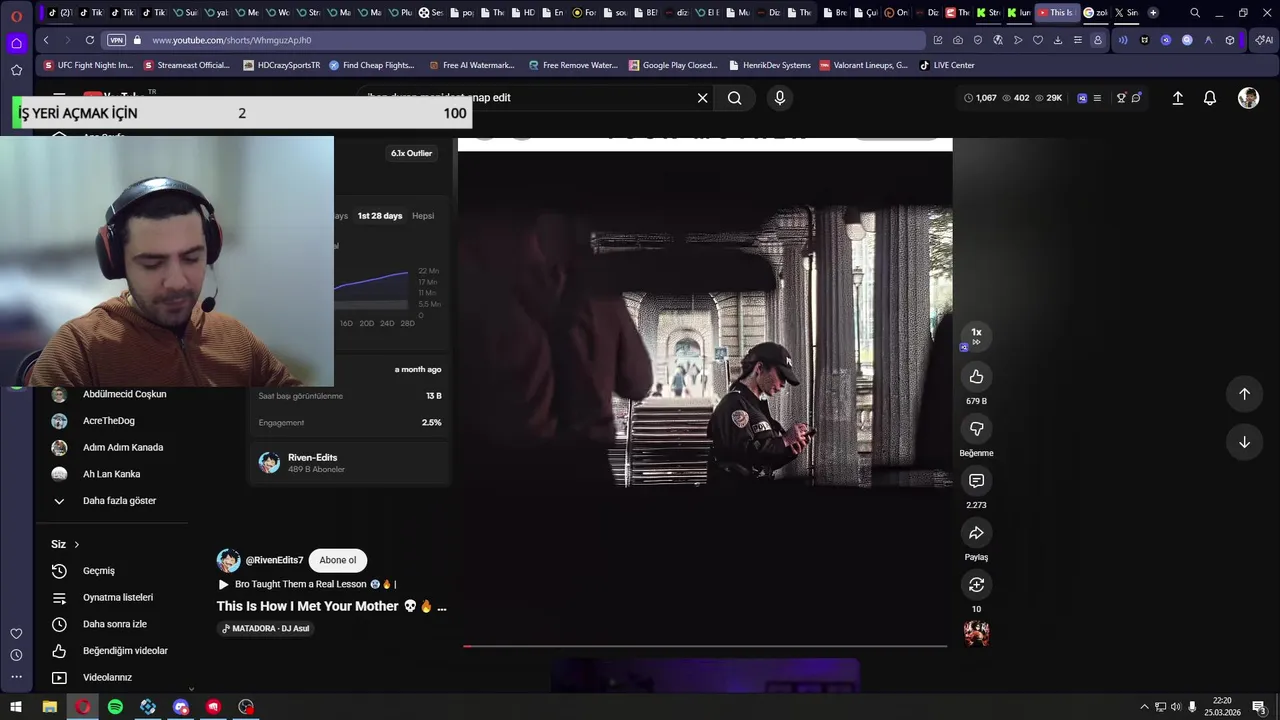Change playback speed via 1x button
This screenshot has width=1280, height=720.
(x=976, y=335)
